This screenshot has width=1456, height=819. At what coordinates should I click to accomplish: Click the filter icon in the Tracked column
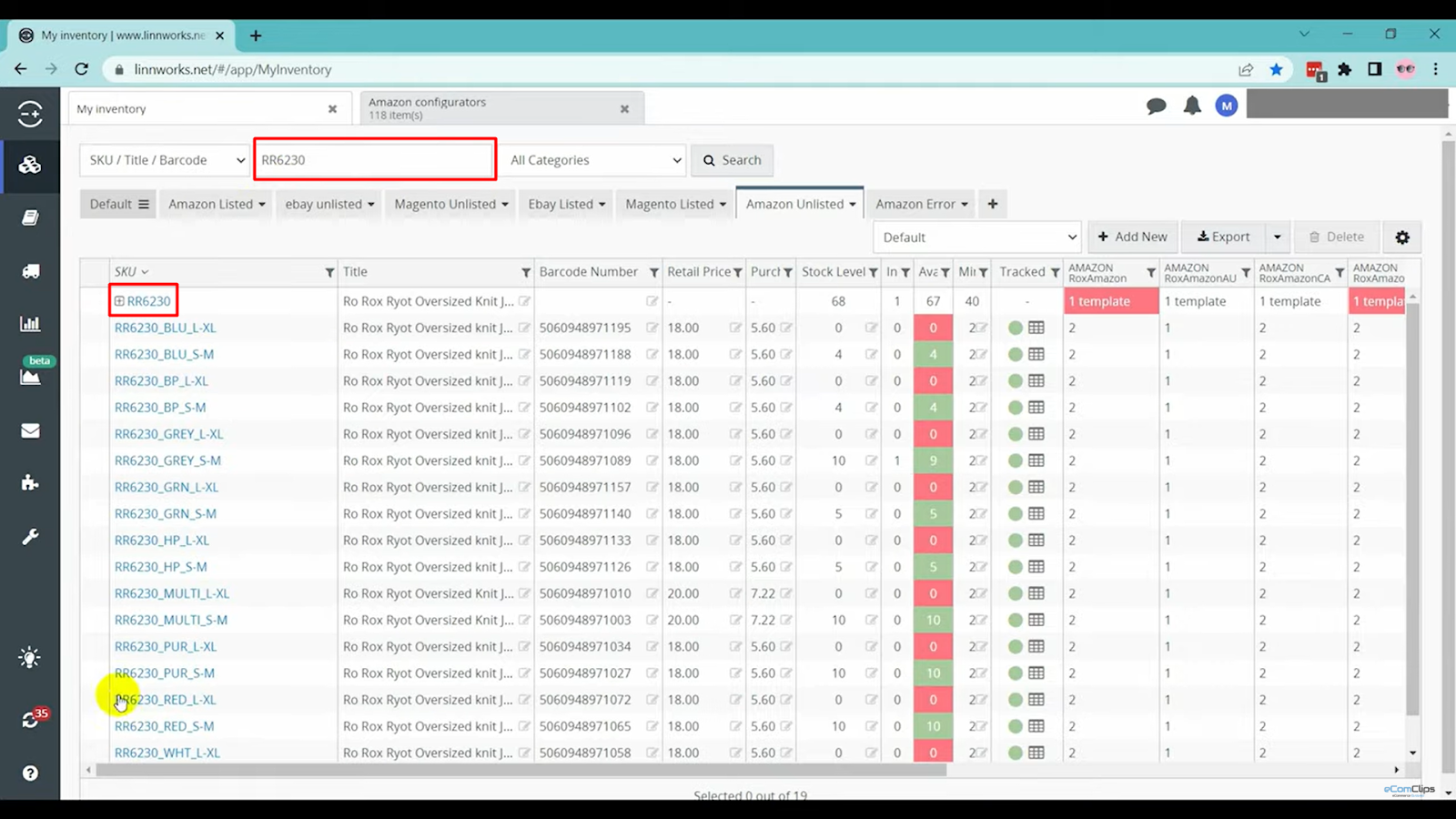[x=1055, y=272]
